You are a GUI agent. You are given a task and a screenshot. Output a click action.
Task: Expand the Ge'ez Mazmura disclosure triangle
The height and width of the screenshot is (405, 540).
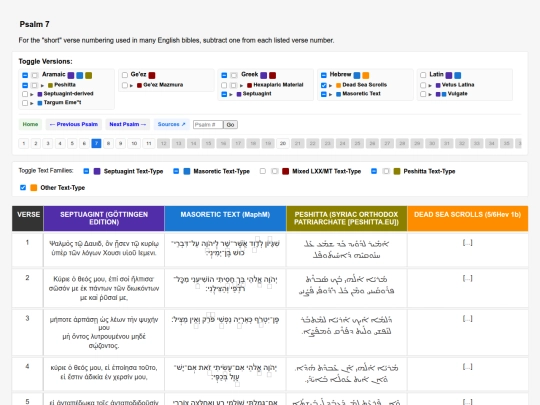(132, 85)
